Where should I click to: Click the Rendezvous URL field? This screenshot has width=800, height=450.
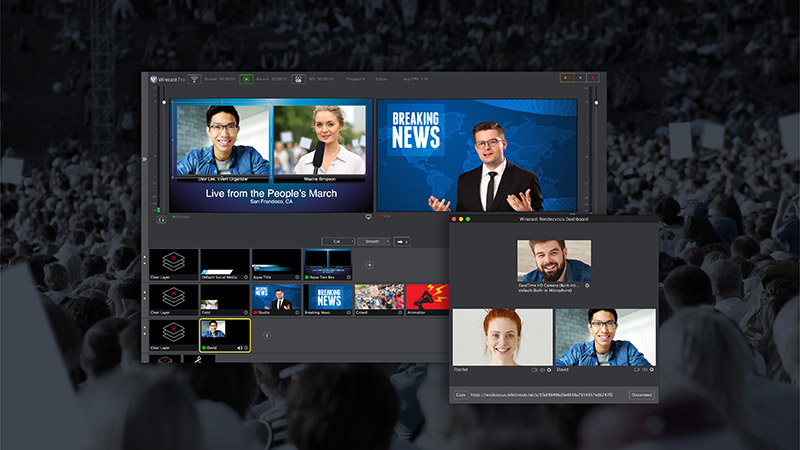click(x=541, y=395)
